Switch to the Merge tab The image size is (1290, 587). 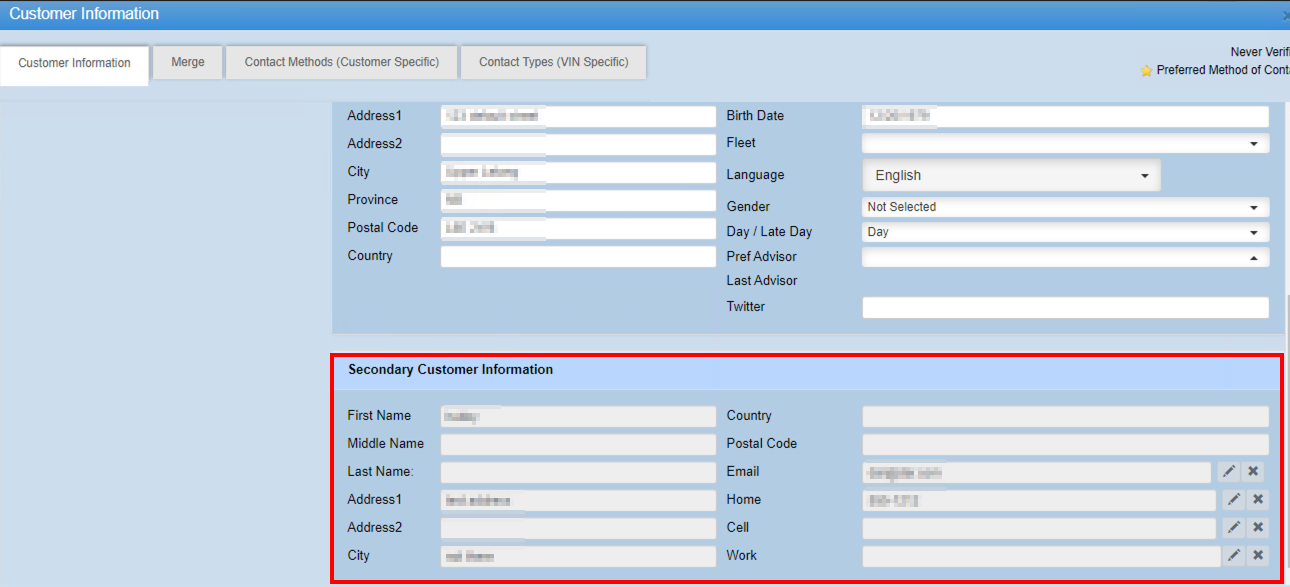[x=188, y=62]
